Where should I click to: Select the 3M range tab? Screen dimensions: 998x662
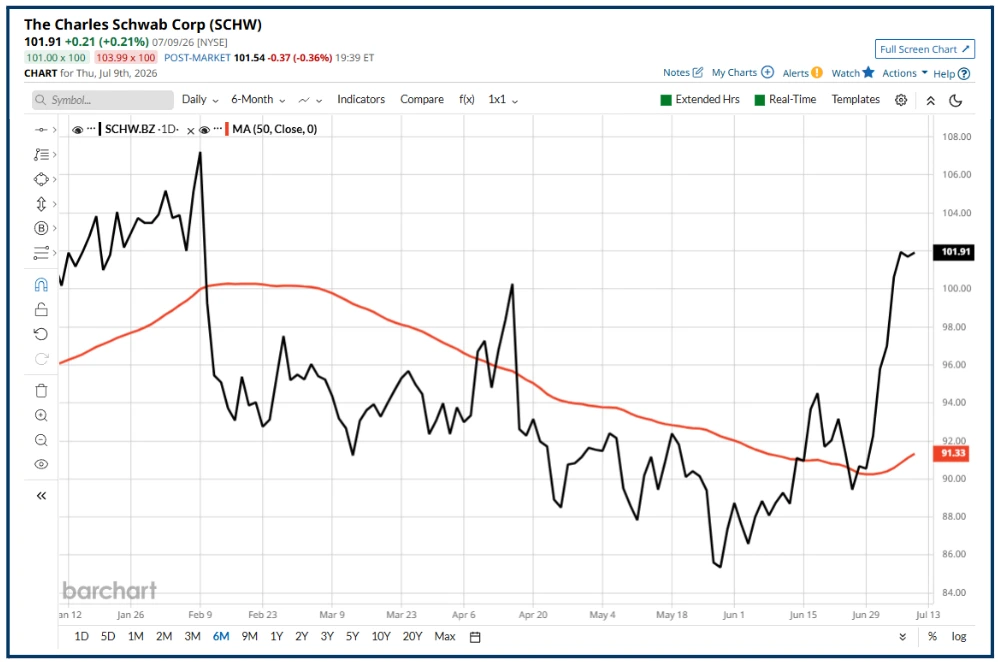tap(192, 636)
